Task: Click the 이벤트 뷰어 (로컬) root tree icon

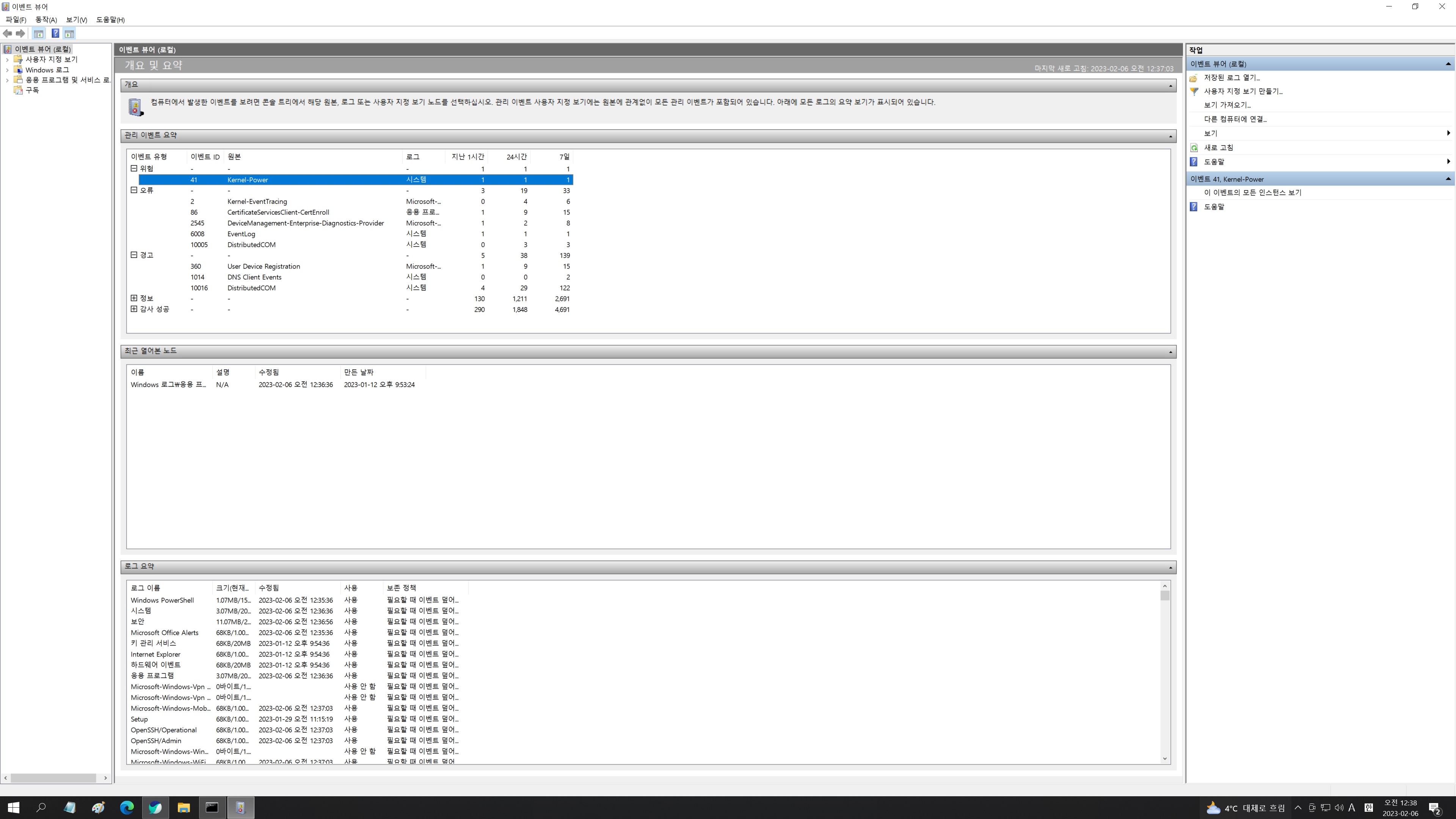Action: (x=7, y=49)
